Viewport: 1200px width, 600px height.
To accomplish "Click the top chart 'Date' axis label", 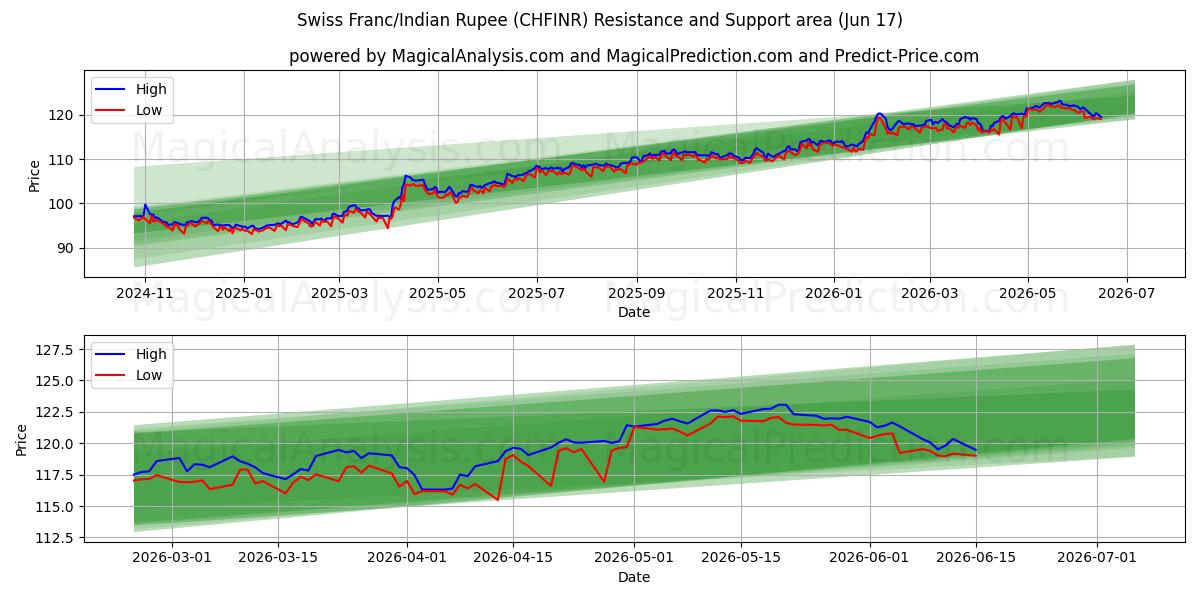I will click(x=634, y=312).
